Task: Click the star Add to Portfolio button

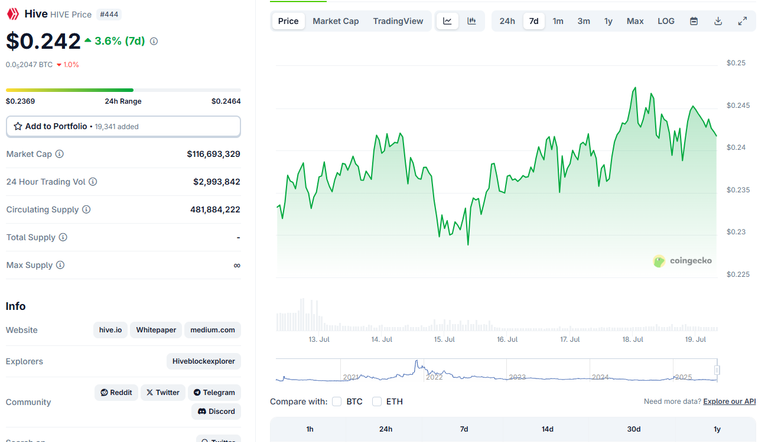Action: 123,126
